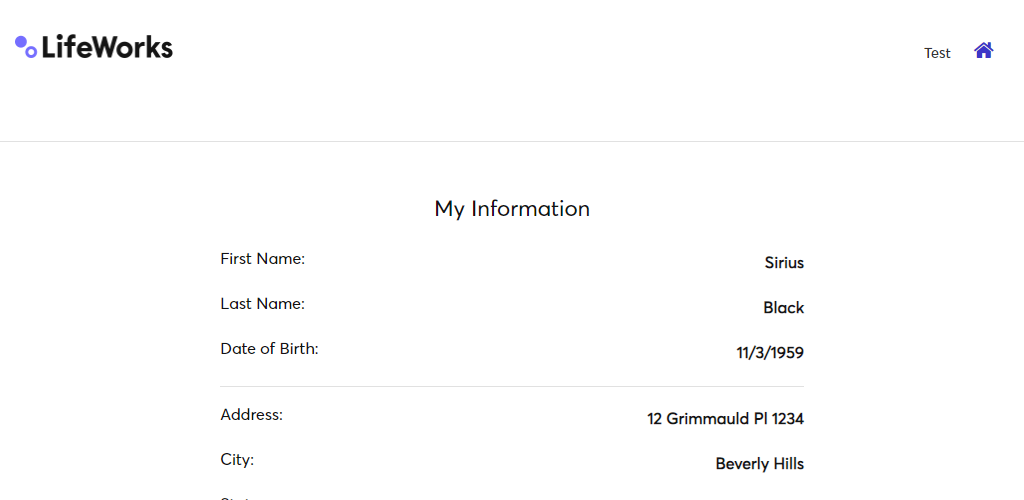The width and height of the screenshot is (1024, 500).
Task: Click the purple home icon
Action: point(984,50)
